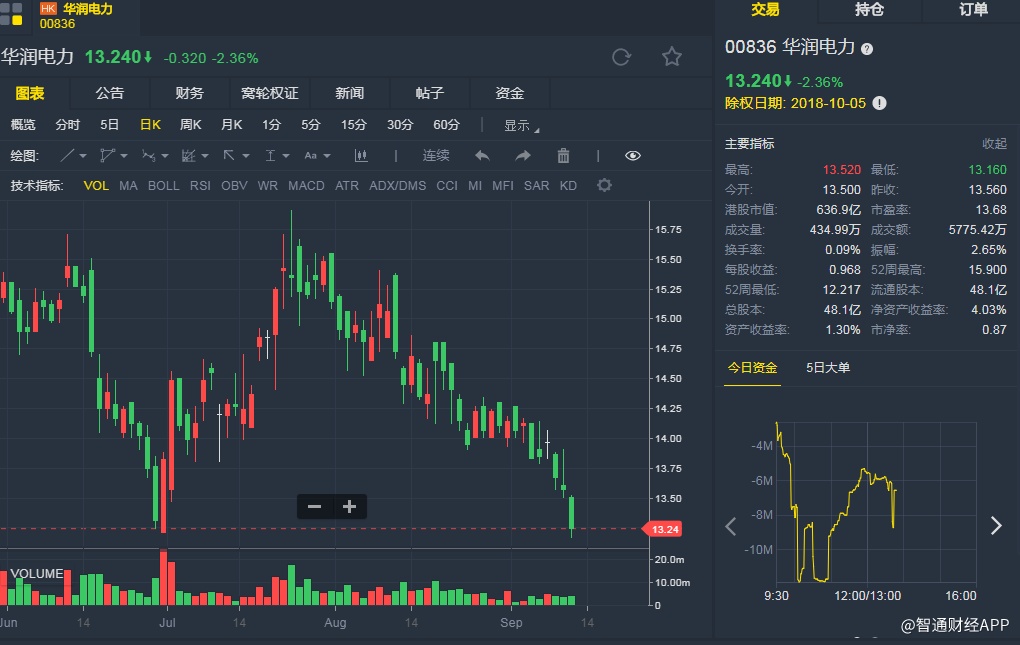Select the candlestick measure drawing tool
The width and height of the screenshot is (1020, 645).
[361, 156]
